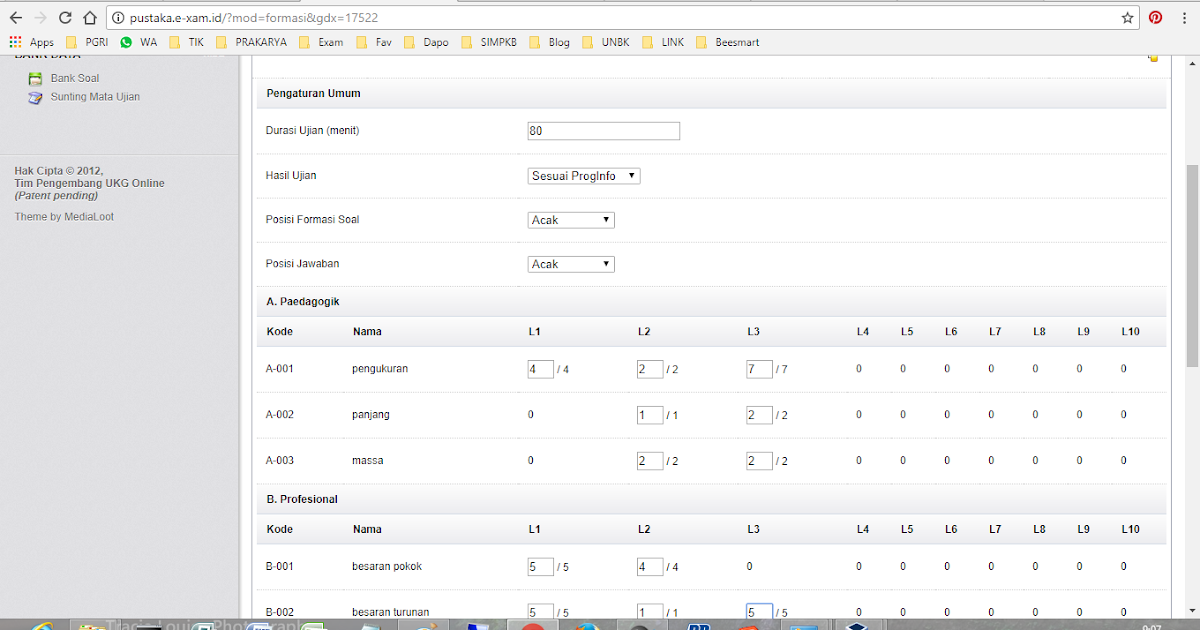Open Bank Soal link in sidebar
This screenshot has height=630, width=1200.
pyautogui.click(x=75, y=78)
